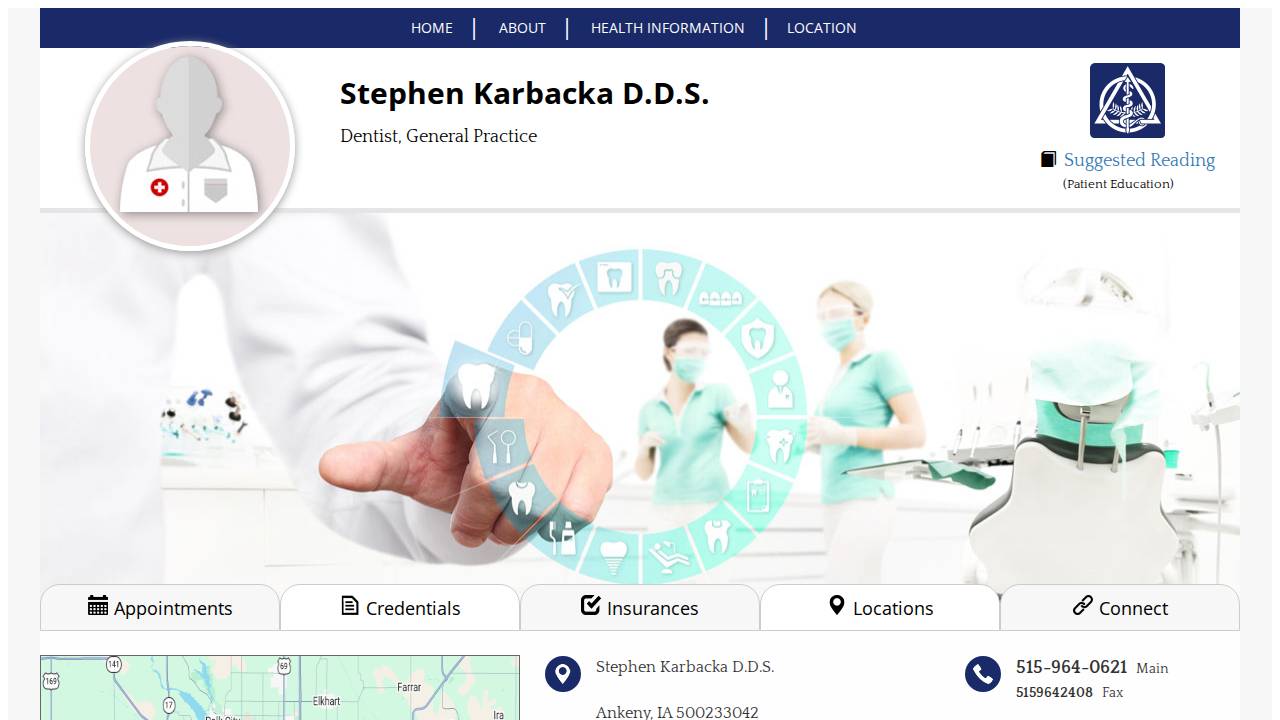Navigate to HOME in the top menu
Viewport: 1280px width, 720px height.
coord(431,28)
